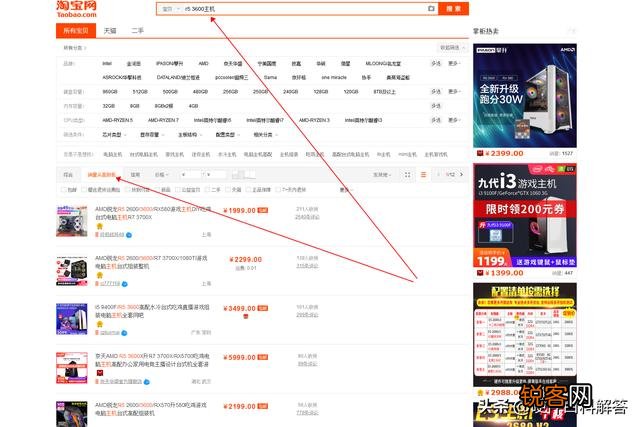Switch results to list view icon
The height and width of the screenshot is (427, 640).
423,175
